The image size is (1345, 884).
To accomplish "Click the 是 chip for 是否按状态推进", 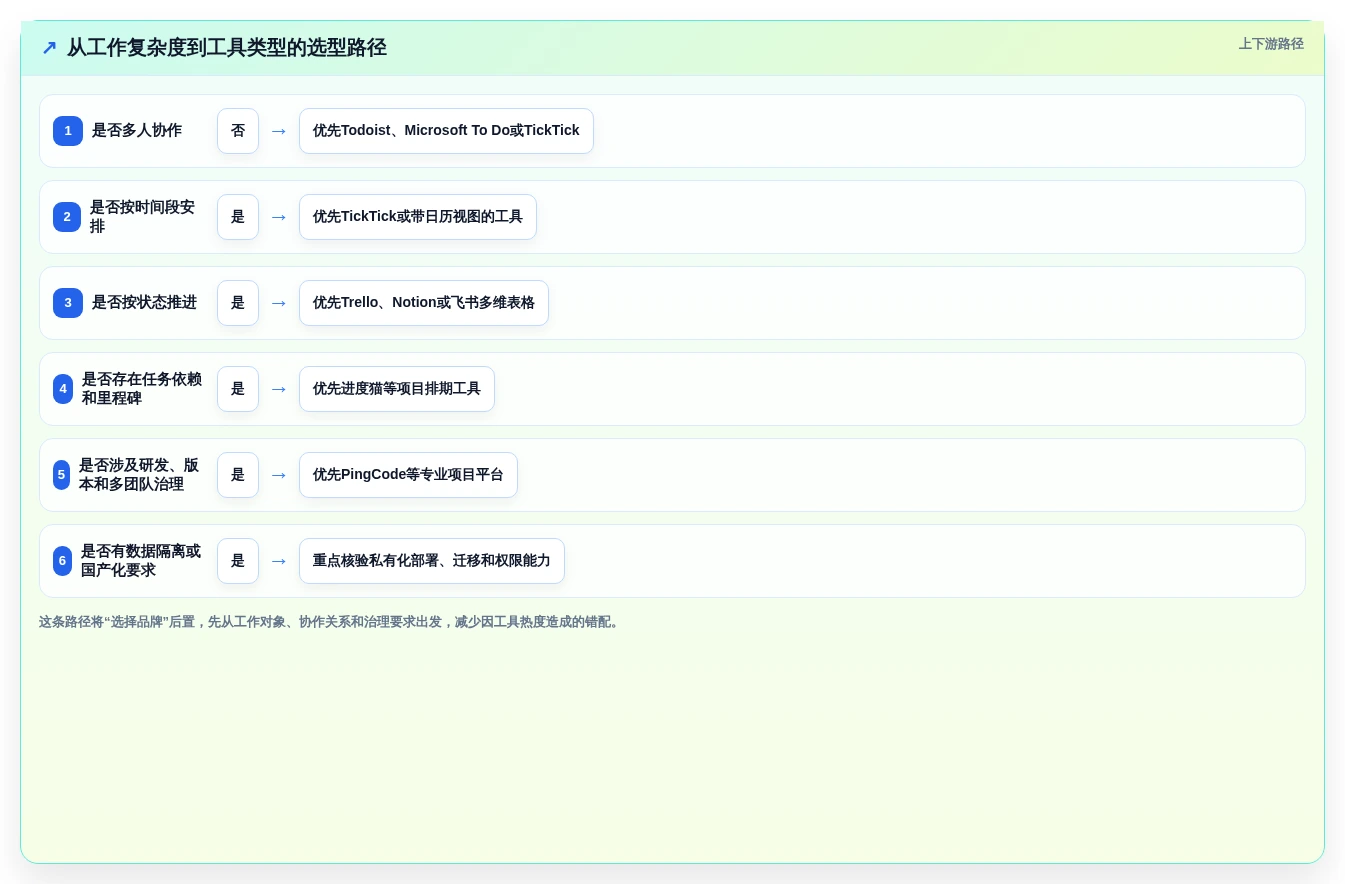I will [x=238, y=303].
